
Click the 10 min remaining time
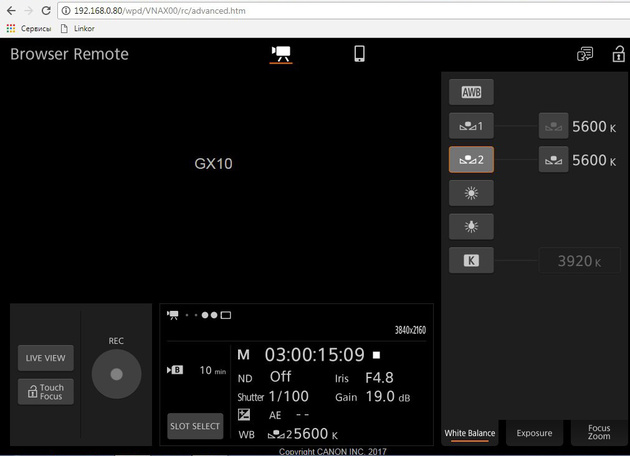[x=213, y=370]
